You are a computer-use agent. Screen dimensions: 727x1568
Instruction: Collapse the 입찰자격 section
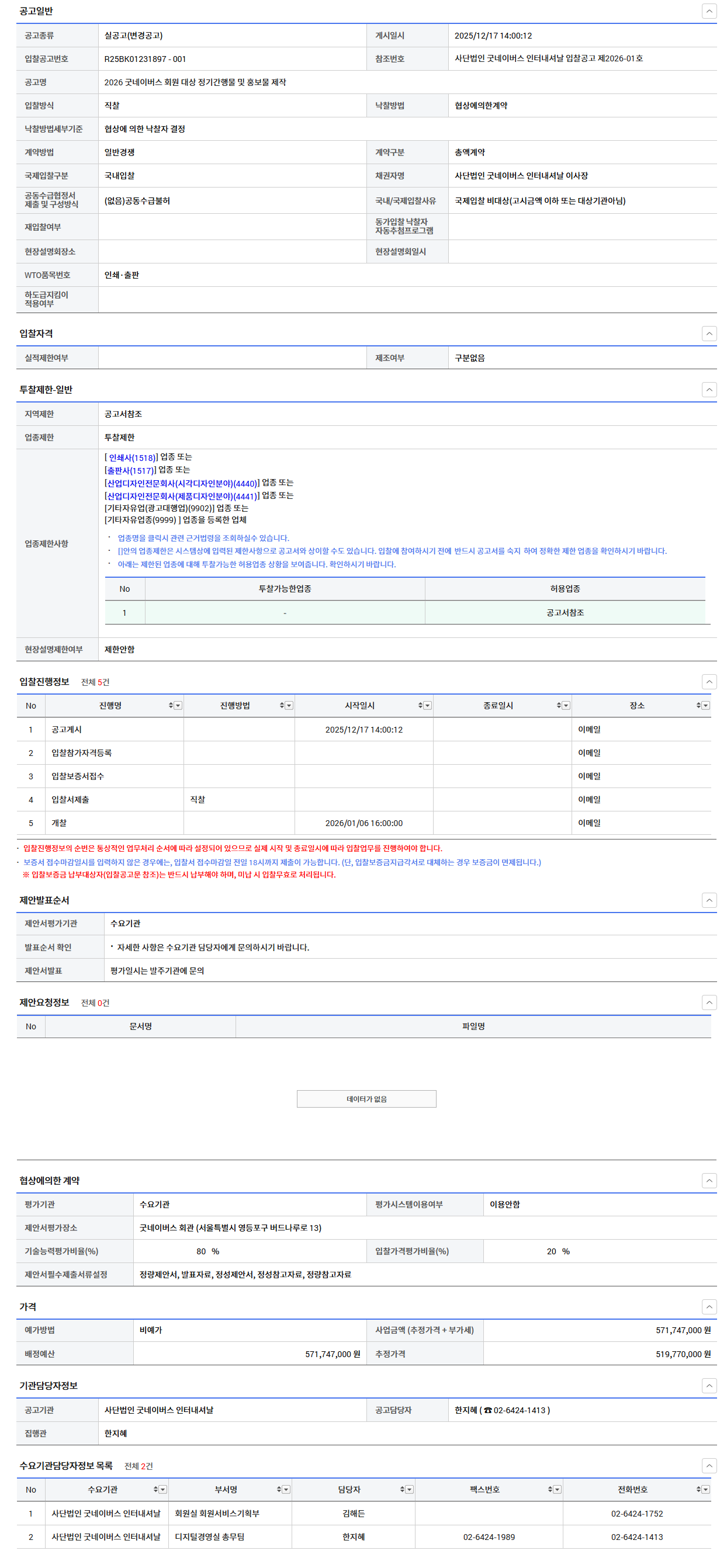click(709, 334)
